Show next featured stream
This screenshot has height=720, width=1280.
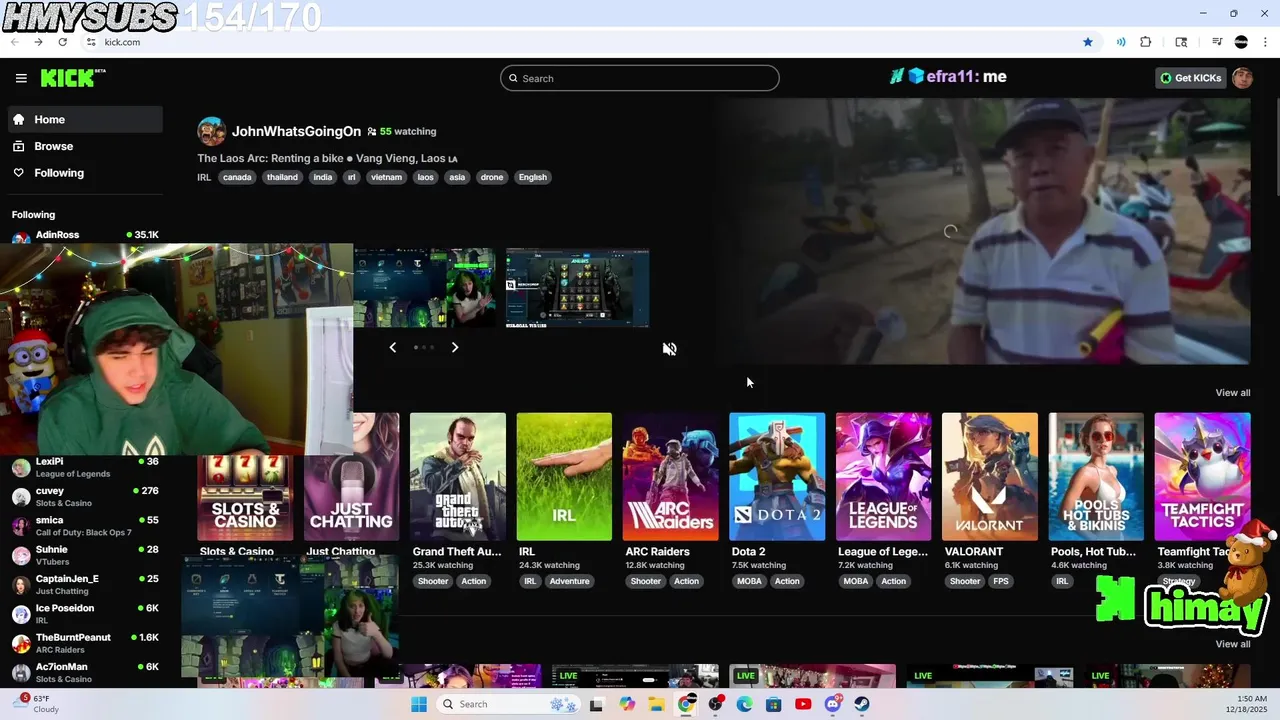[455, 347]
